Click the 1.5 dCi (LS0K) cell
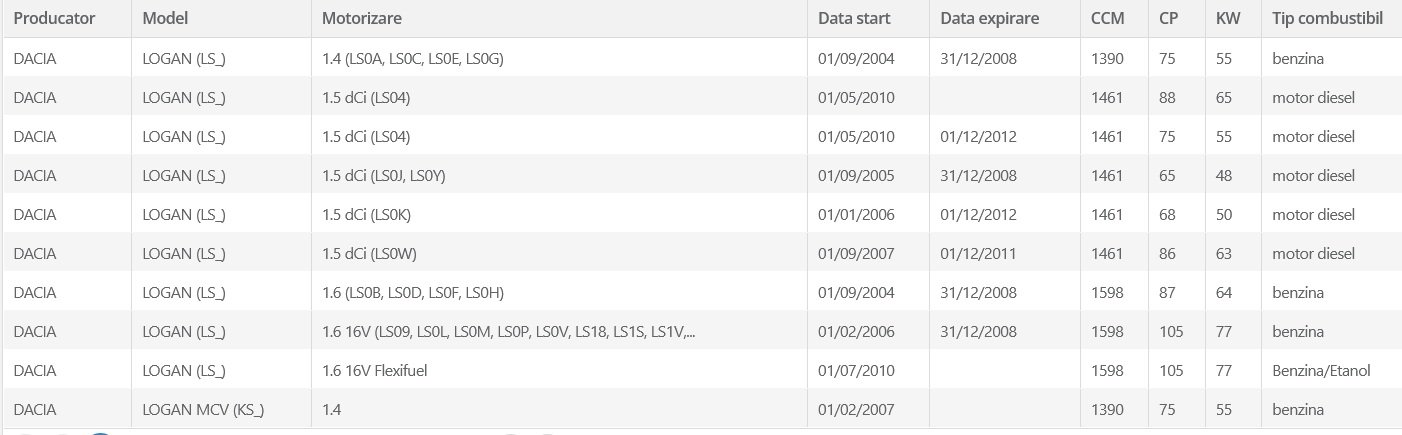Image resolution: width=1402 pixels, height=435 pixels. (x=559, y=214)
